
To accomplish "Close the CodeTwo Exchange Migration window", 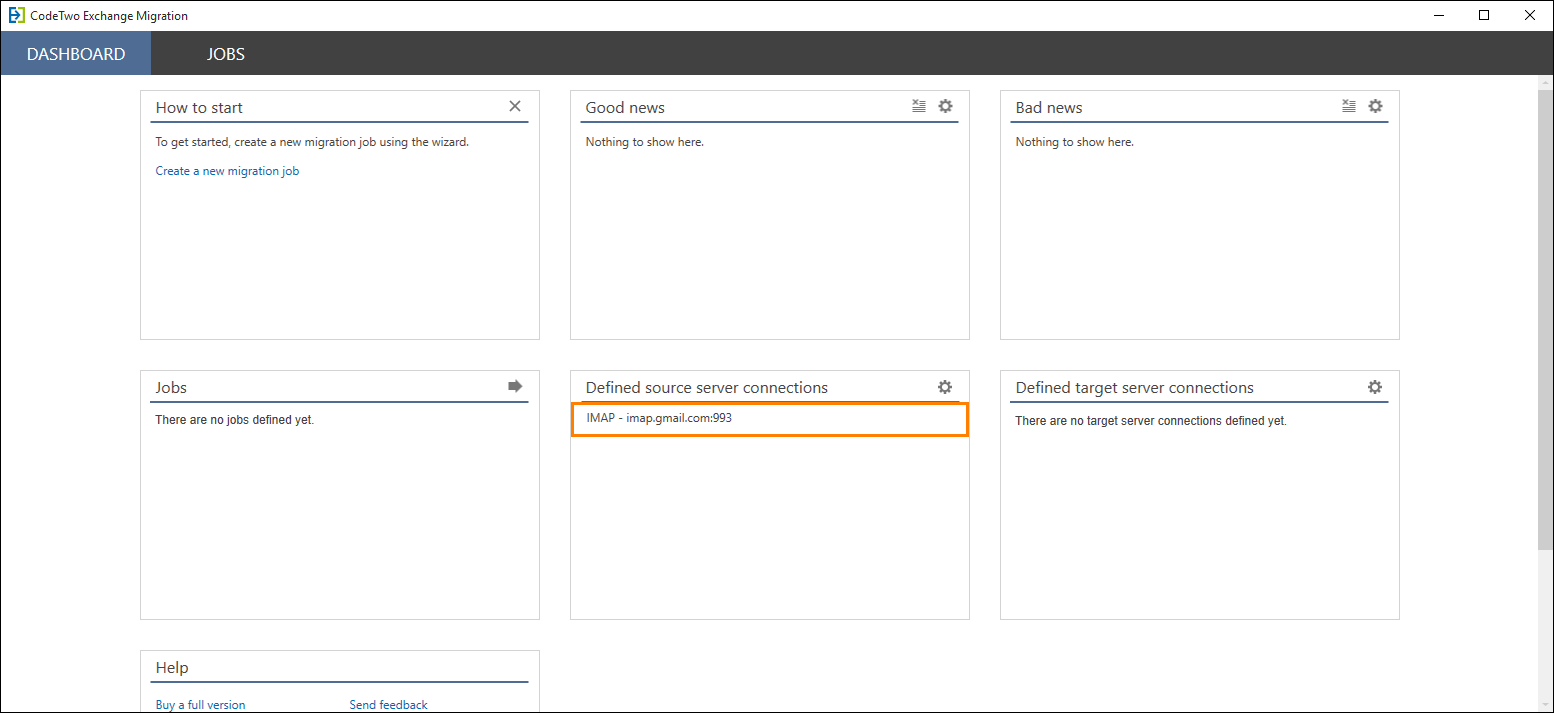I will [1530, 15].
